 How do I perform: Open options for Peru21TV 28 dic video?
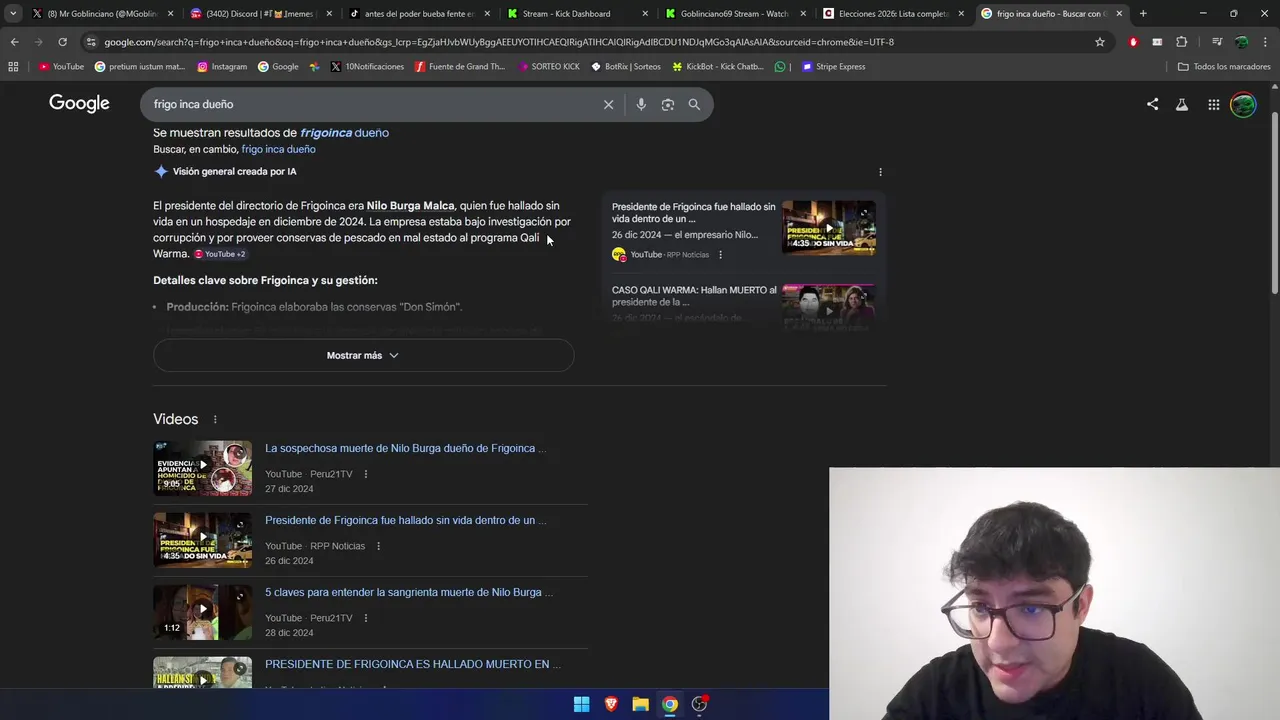365,618
